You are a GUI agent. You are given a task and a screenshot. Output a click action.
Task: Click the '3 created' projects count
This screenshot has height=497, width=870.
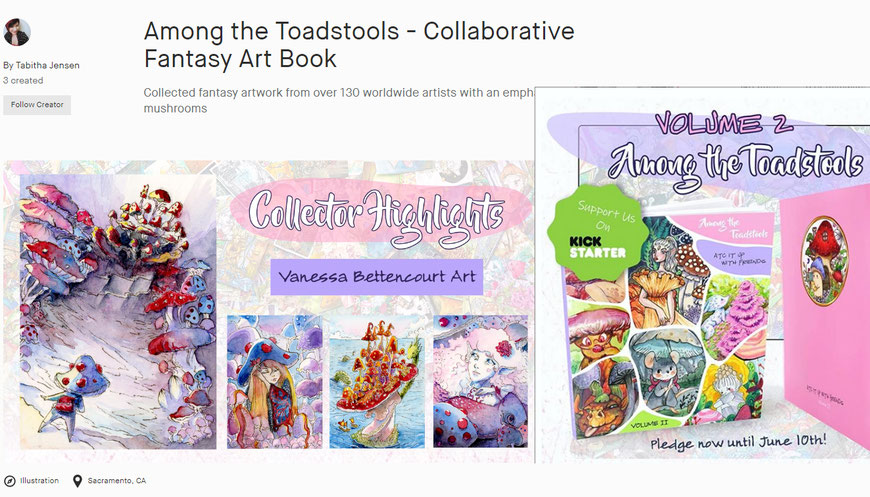23,80
